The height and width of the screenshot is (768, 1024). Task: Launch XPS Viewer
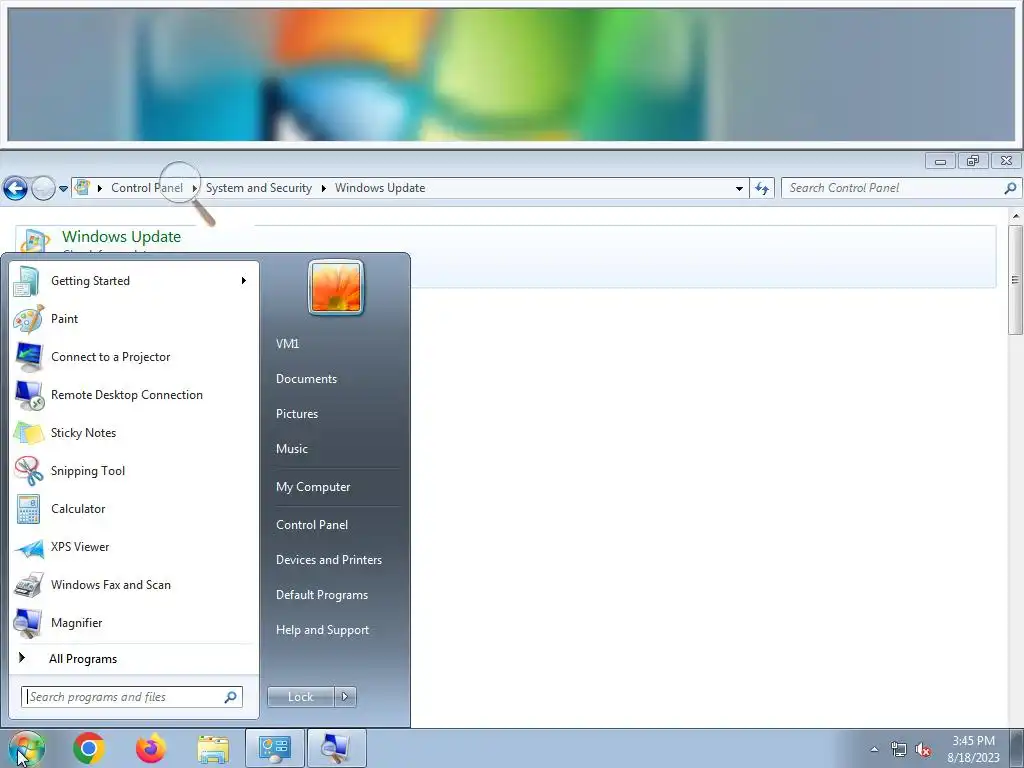coord(134,547)
